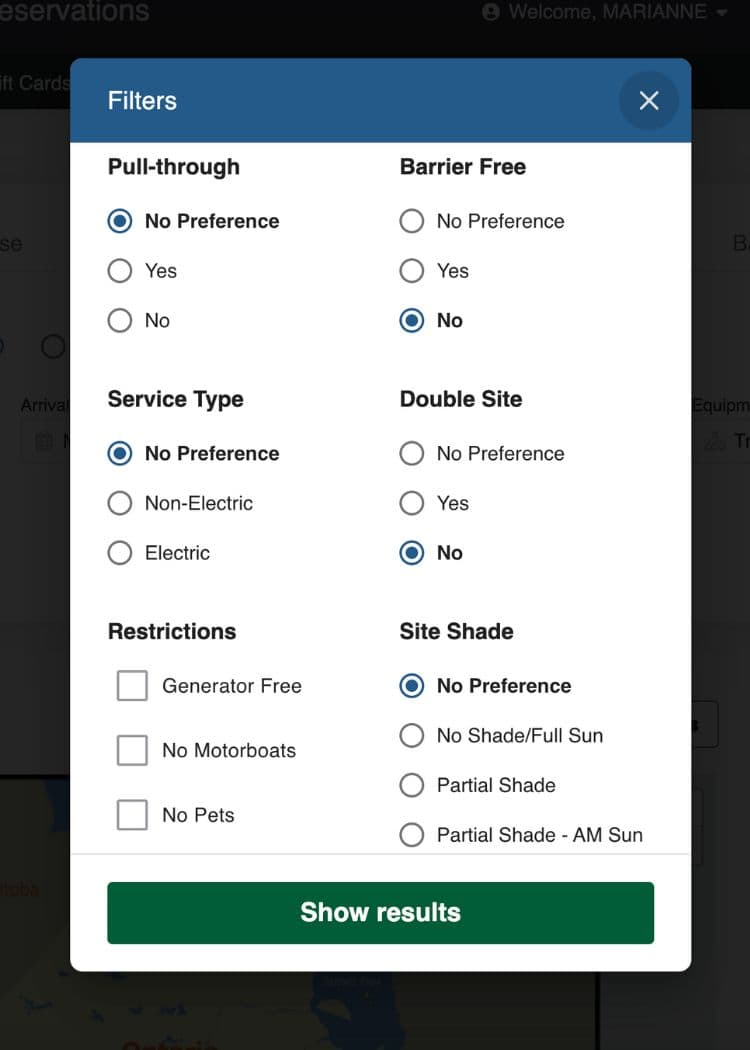Choose No under Pull-through
The image size is (750, 1050).
(x=120, y=320)
